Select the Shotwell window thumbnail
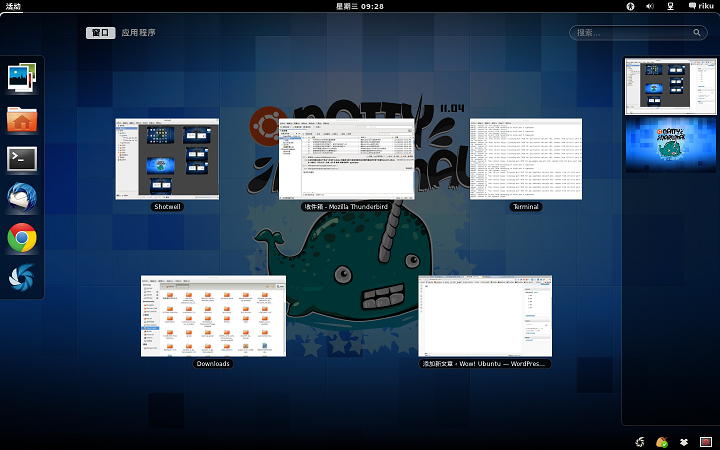Viewport: 720px width, 450px height. click(167, 159)
